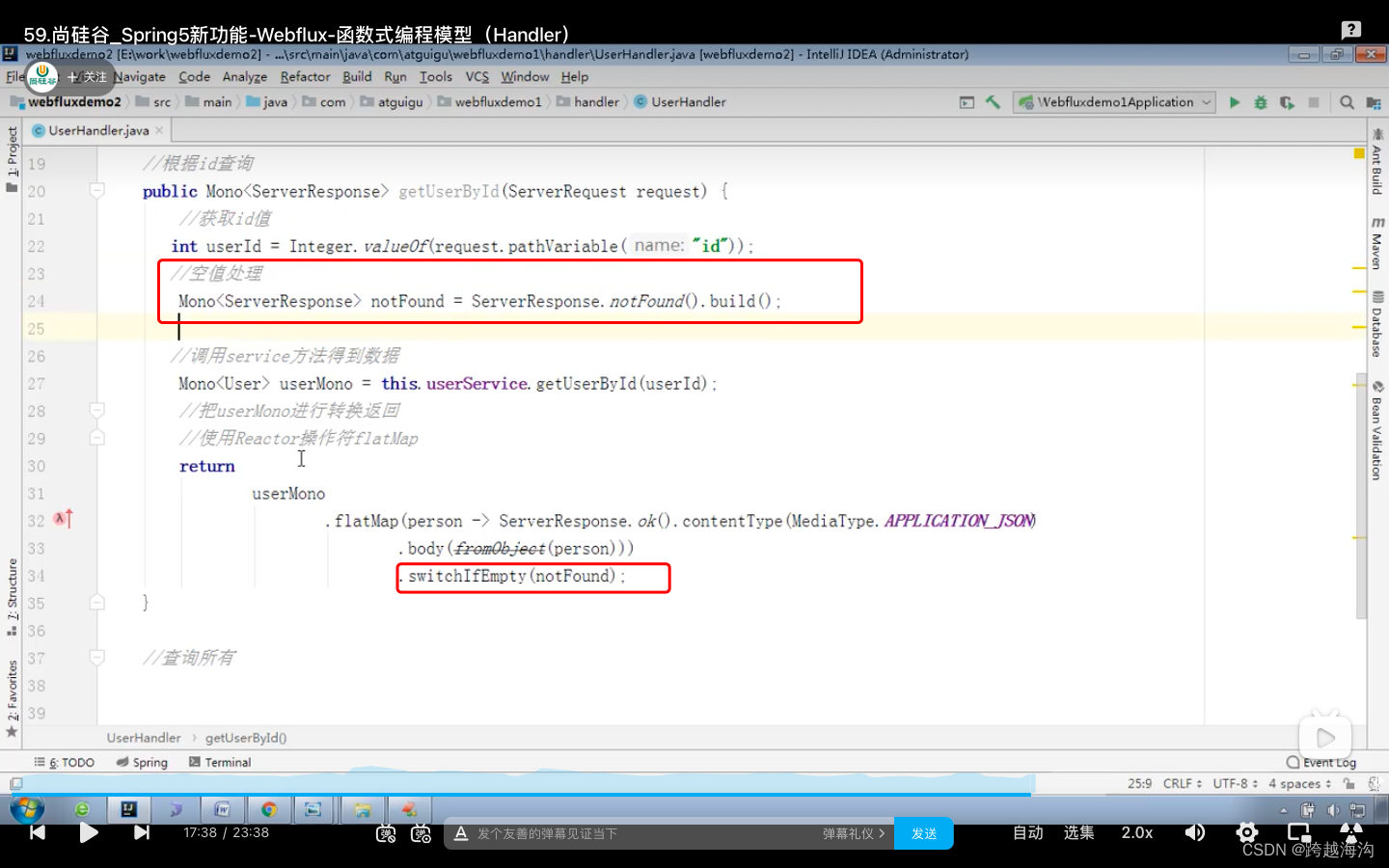The width and height of the screenshot is (1389, 868).
Task: Toggle the read-only lock icon in status bar
Action: pyautogui.click(x=1349, y=783)
